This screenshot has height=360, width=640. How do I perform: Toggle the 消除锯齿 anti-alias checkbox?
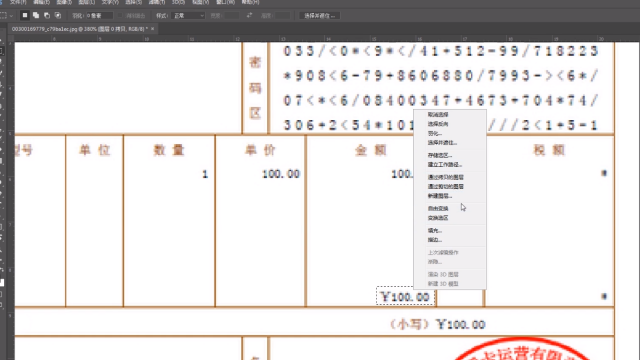120,16
